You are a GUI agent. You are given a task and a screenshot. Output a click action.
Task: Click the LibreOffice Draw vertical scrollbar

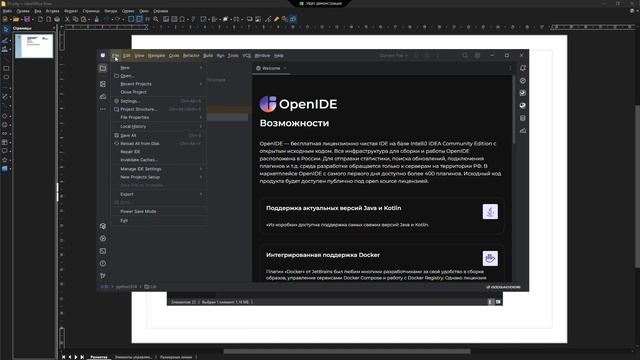(x=637, y=187)
